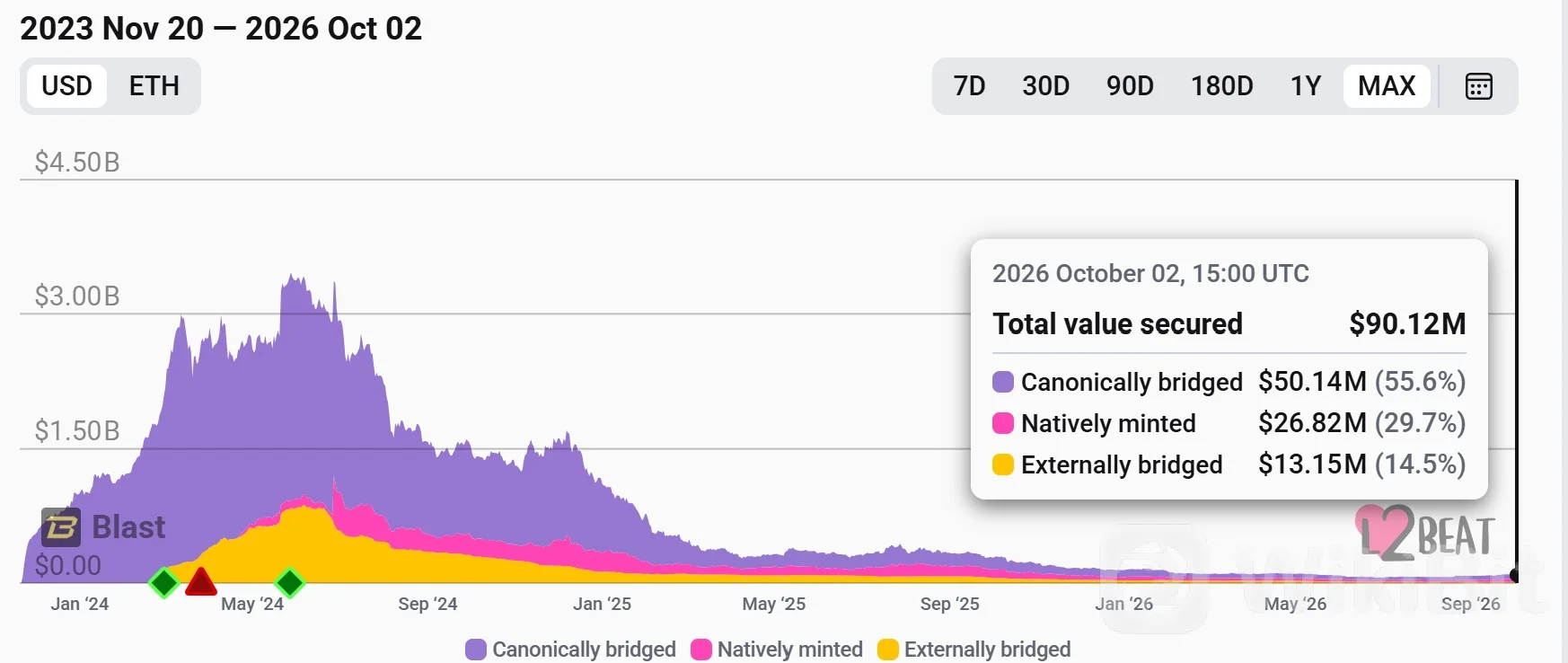Click the Blast logo icon
This screenshot has height=663, width=1568.
[x=61, y=527]
